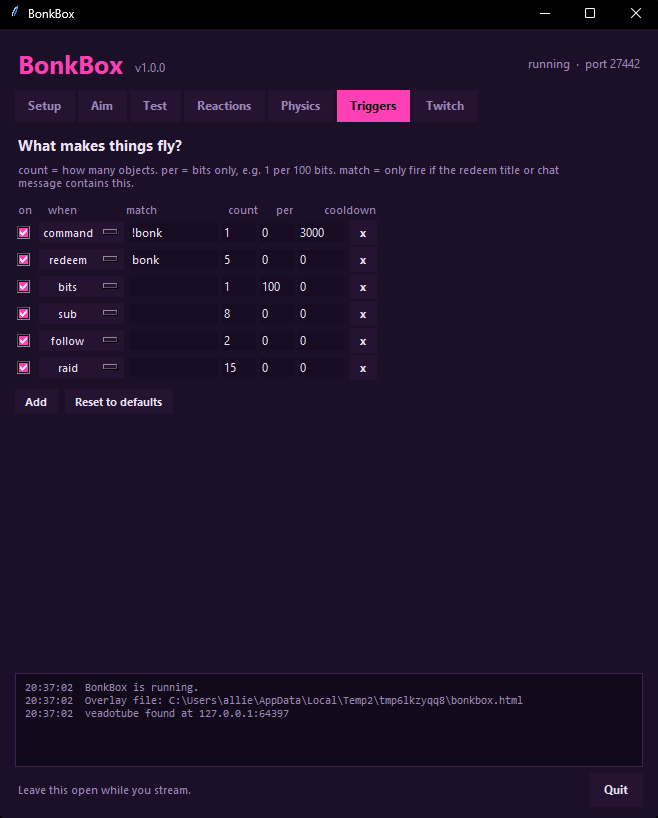Click the redeem row cooldown field
Screen dimensions: 658x818
point(320,260)
